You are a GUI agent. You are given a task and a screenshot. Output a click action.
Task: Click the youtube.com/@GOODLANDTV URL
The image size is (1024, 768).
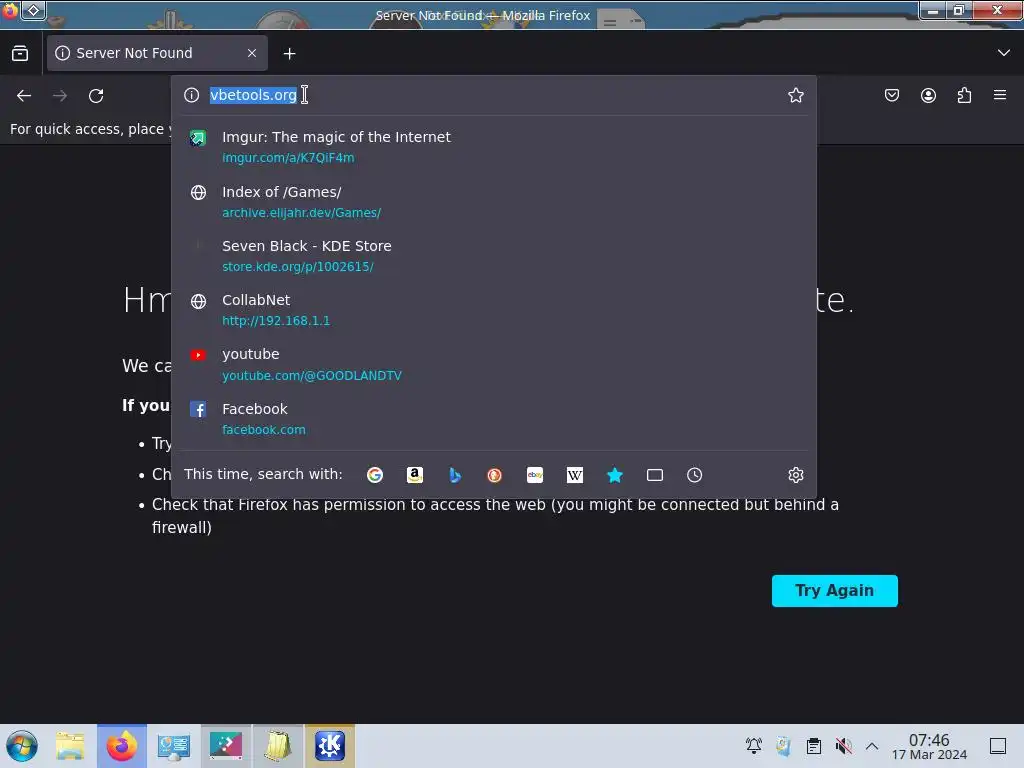(312, 376)
